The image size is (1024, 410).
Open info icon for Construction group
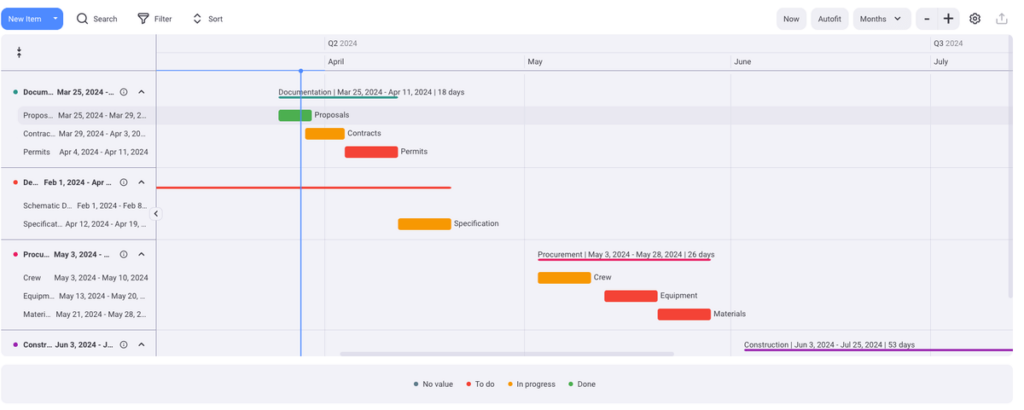coord(123,344)
